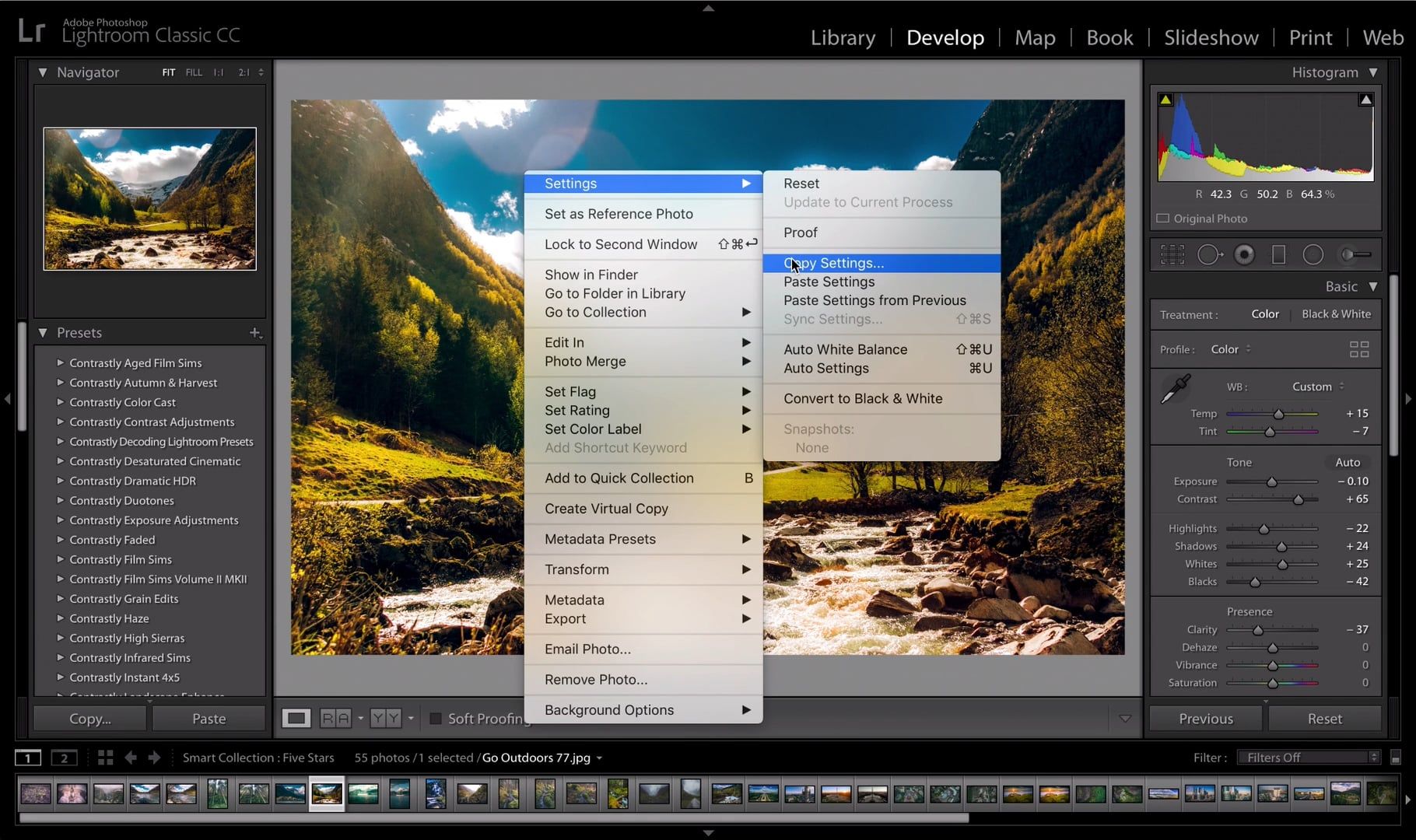1416x840 pixels.
Task: Click the Contrast slider handle
Action: coord(1298,500)
